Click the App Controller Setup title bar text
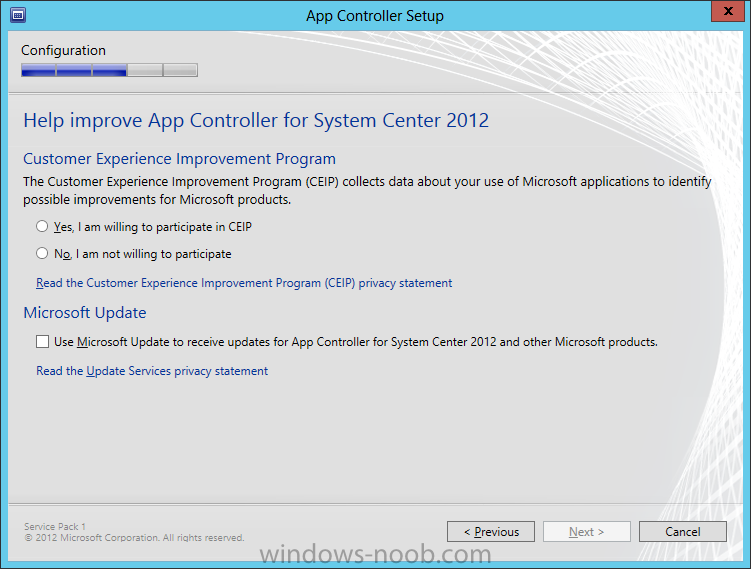Screen dimensions: 751x569 [375, 16]
